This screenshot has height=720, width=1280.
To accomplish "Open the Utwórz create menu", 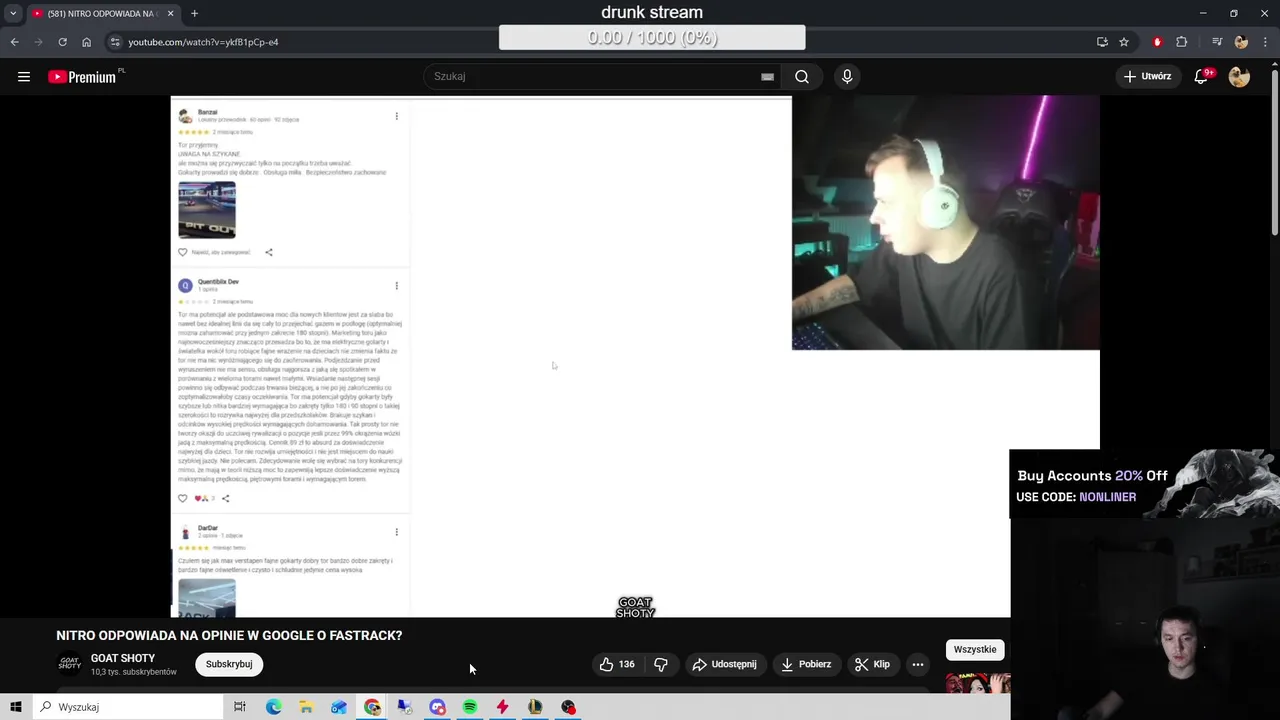I will tap(1147, 76).
